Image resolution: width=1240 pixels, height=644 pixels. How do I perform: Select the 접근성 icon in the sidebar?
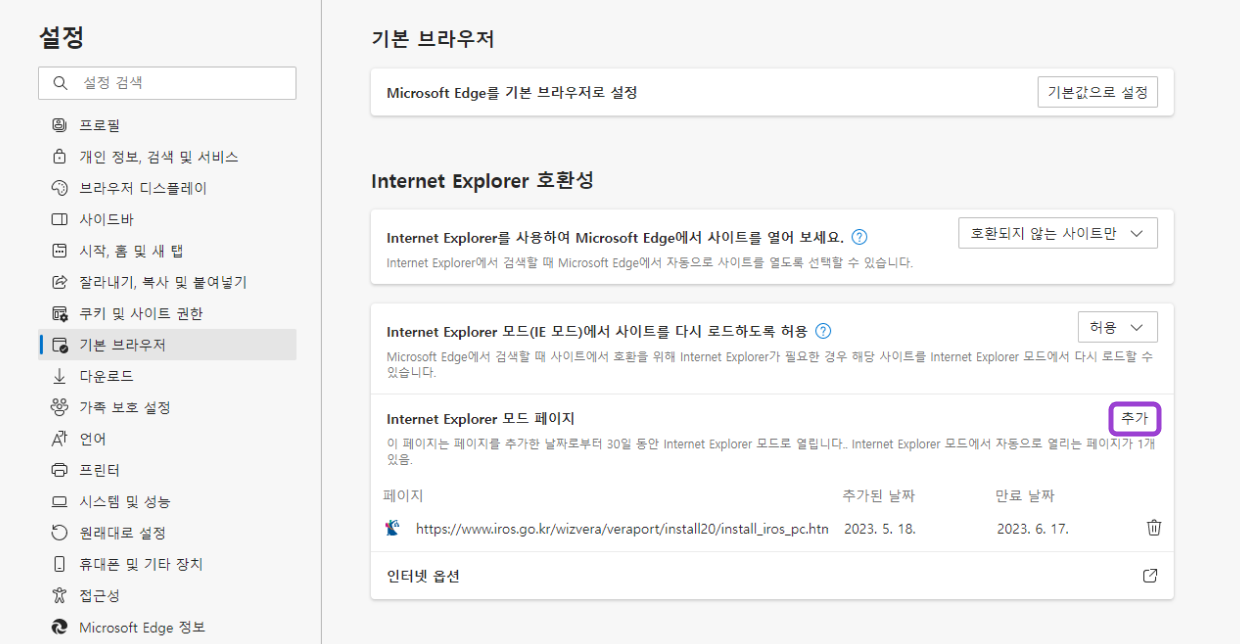coord(58,597)
